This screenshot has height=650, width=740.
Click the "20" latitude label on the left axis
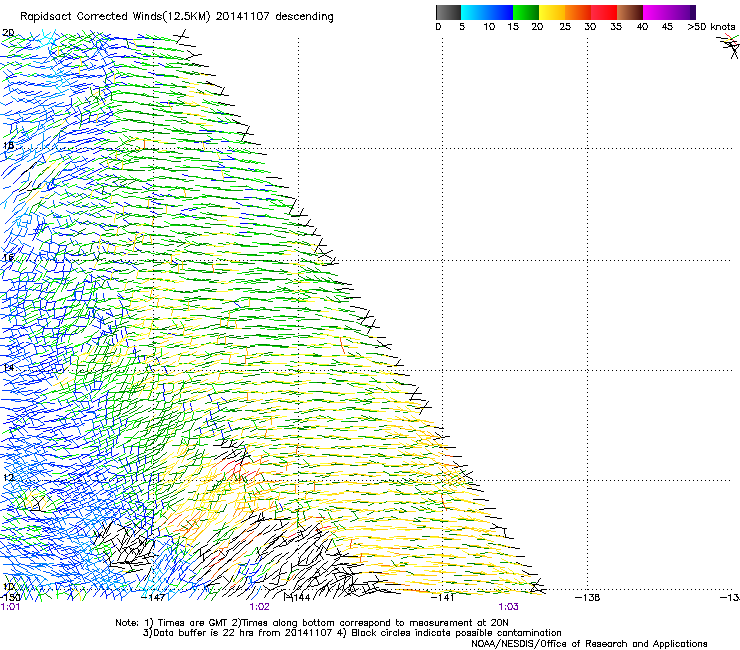pos(8,33)
